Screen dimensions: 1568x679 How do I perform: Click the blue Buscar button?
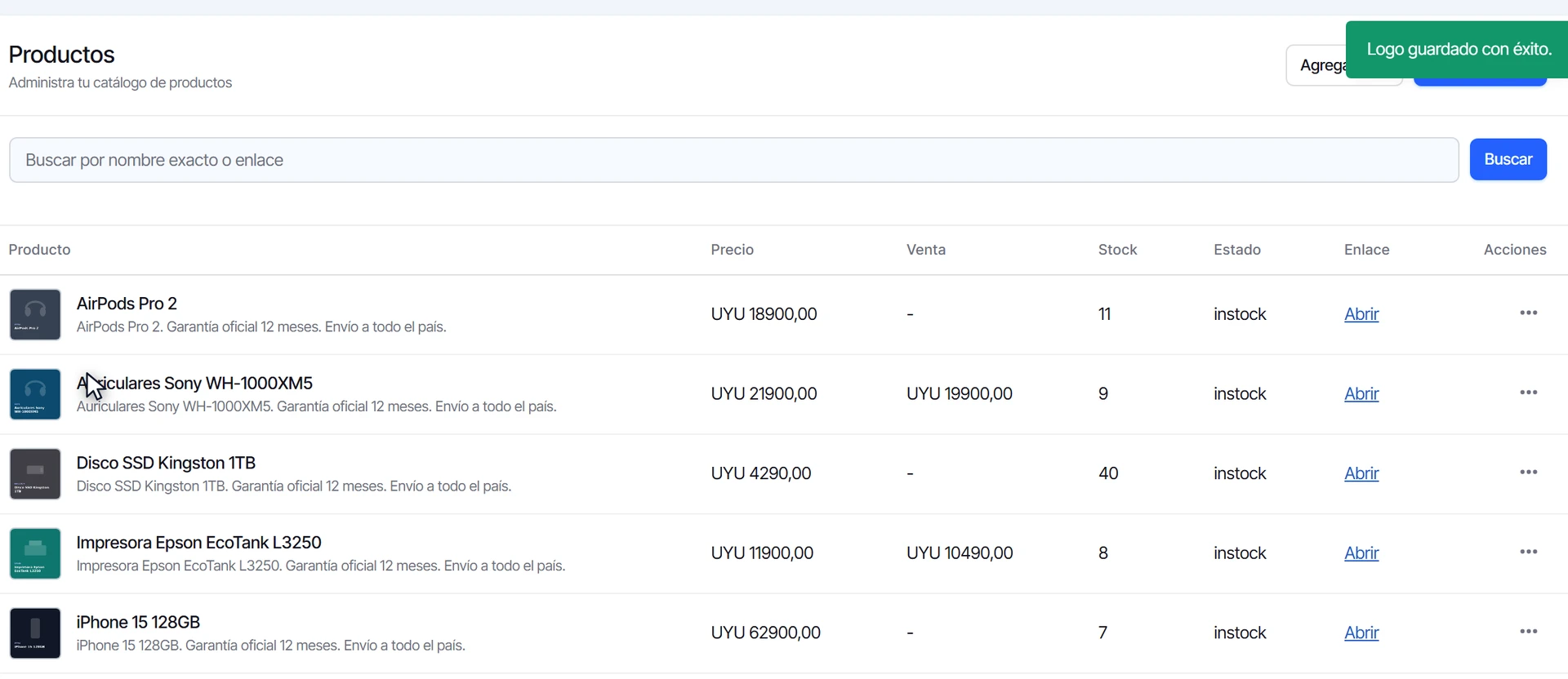tap(1508, 159)
